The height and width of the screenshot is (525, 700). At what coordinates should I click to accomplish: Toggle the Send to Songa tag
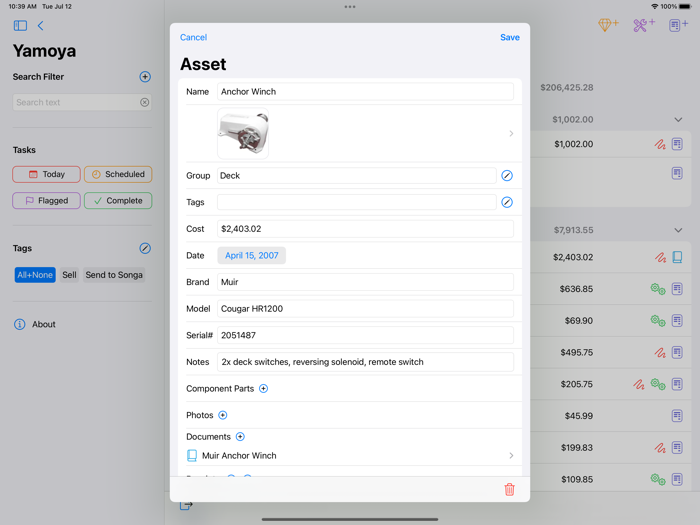coord(114,275)
